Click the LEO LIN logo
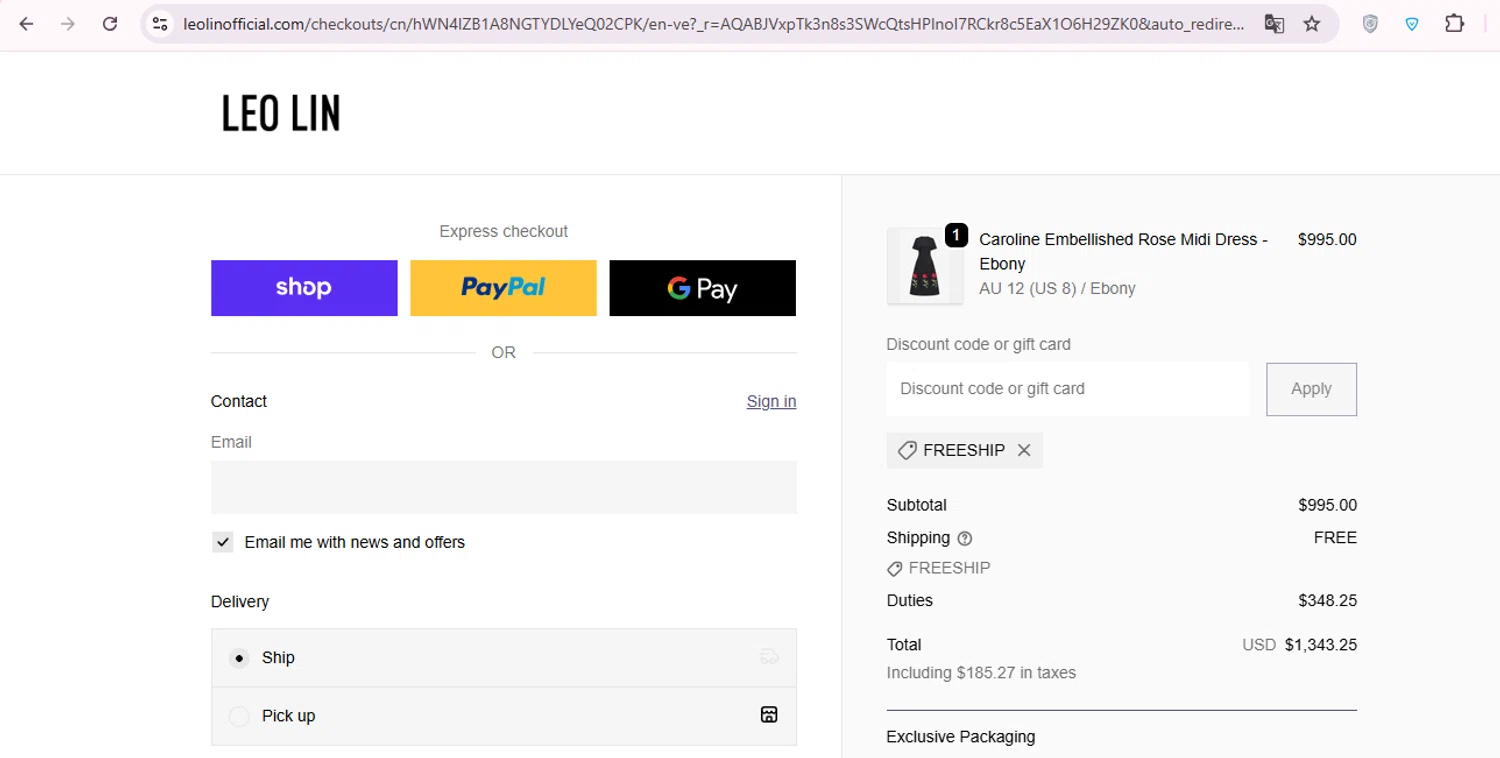This screenshot has height=758, width=1500. click(x=281, y=113)
